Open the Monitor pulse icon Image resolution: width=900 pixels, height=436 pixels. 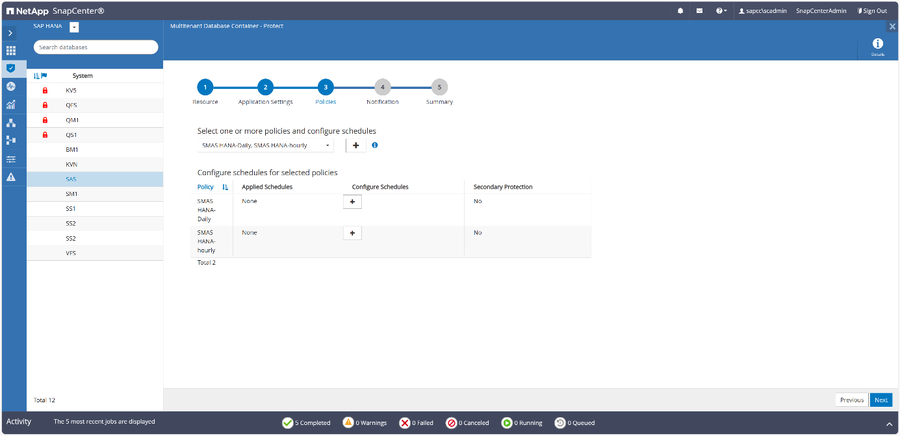click(11, 87)
